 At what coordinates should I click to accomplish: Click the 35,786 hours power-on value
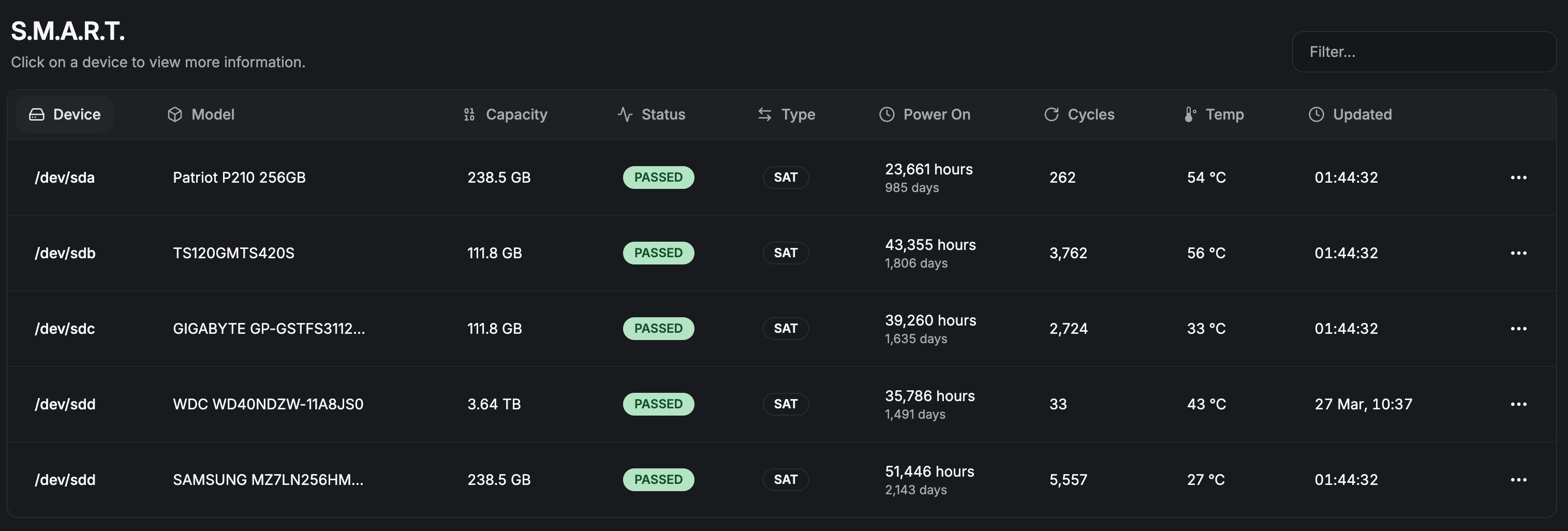(x=930, y=396)
